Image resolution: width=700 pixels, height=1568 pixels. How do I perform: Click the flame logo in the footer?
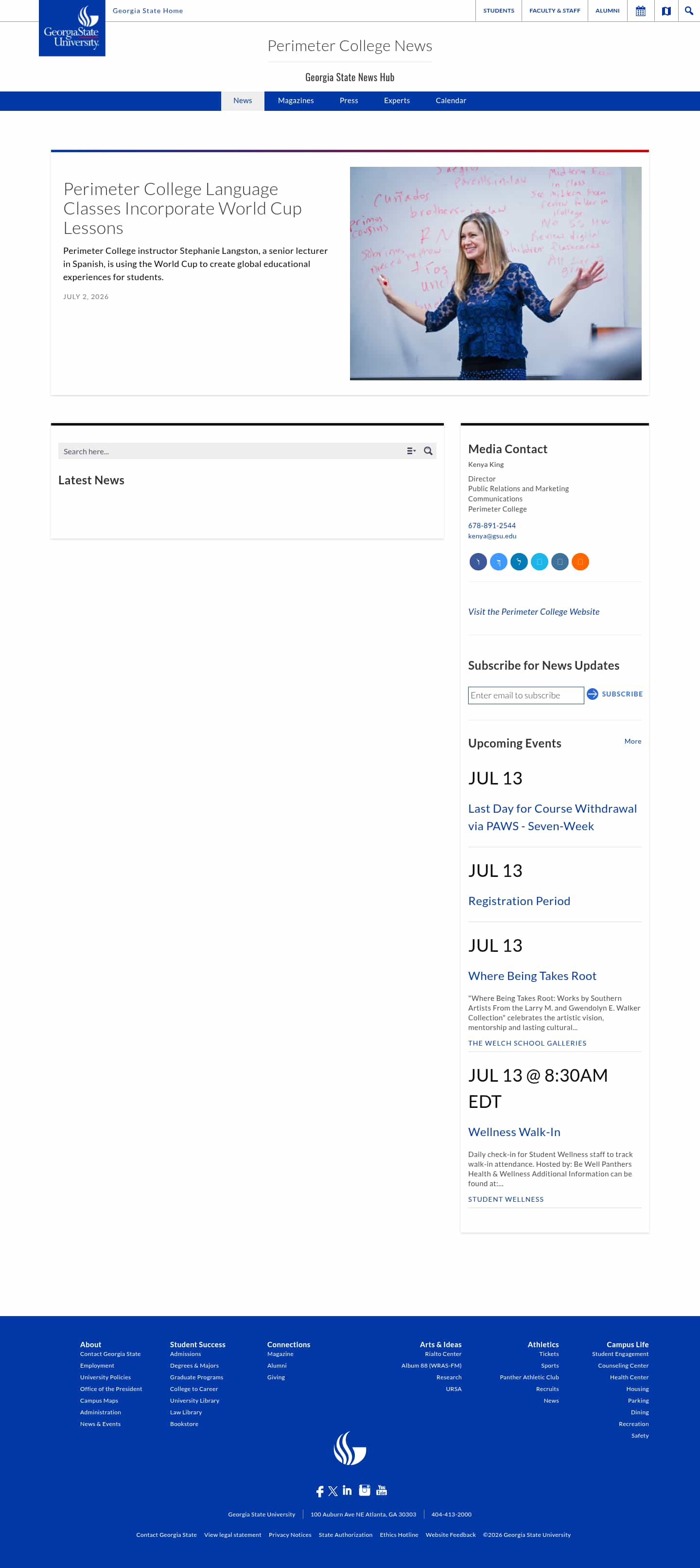pyautogui.click(x=350, y=1448)
